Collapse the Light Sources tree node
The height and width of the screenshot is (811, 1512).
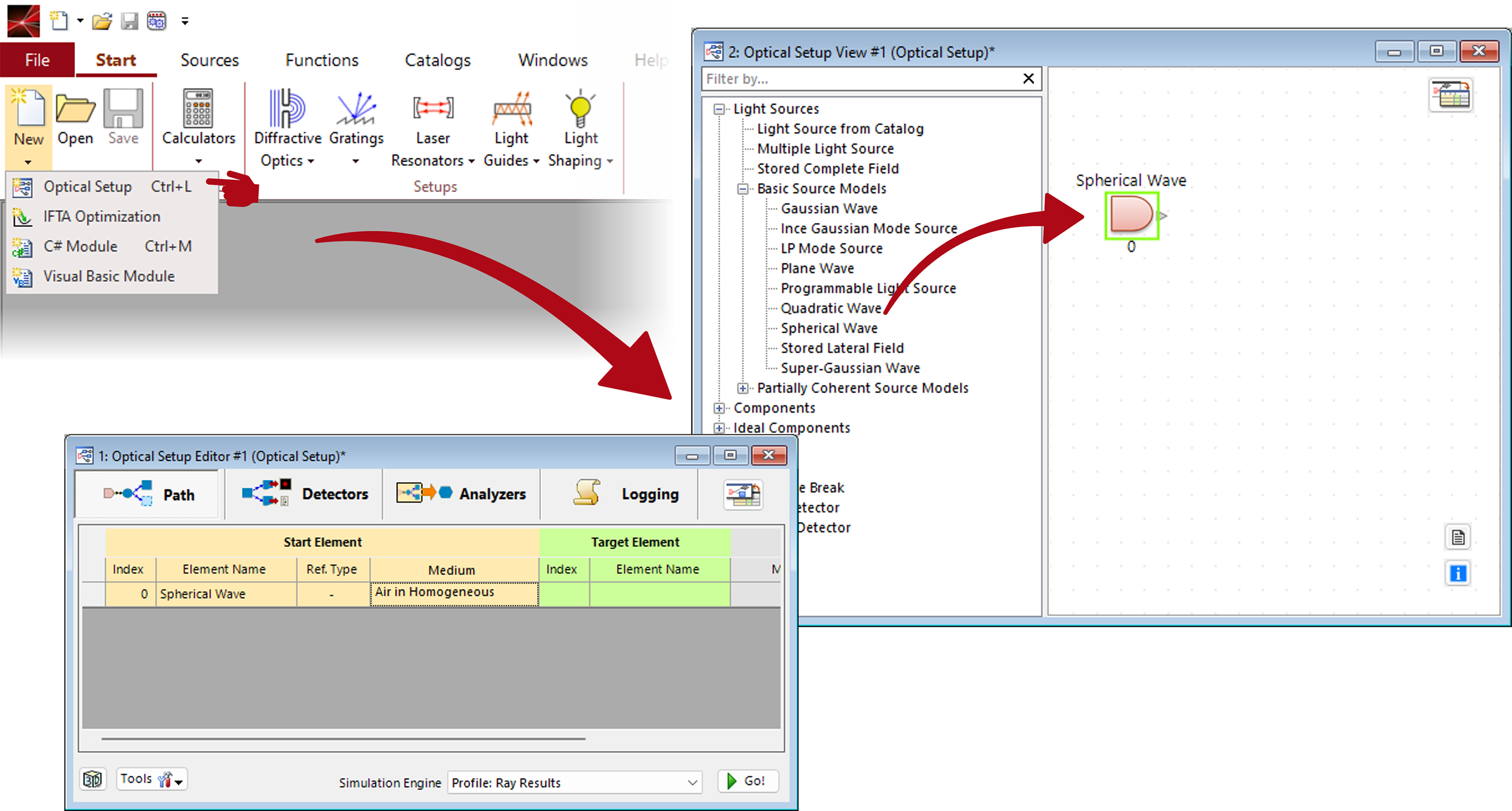click(719, 109)
